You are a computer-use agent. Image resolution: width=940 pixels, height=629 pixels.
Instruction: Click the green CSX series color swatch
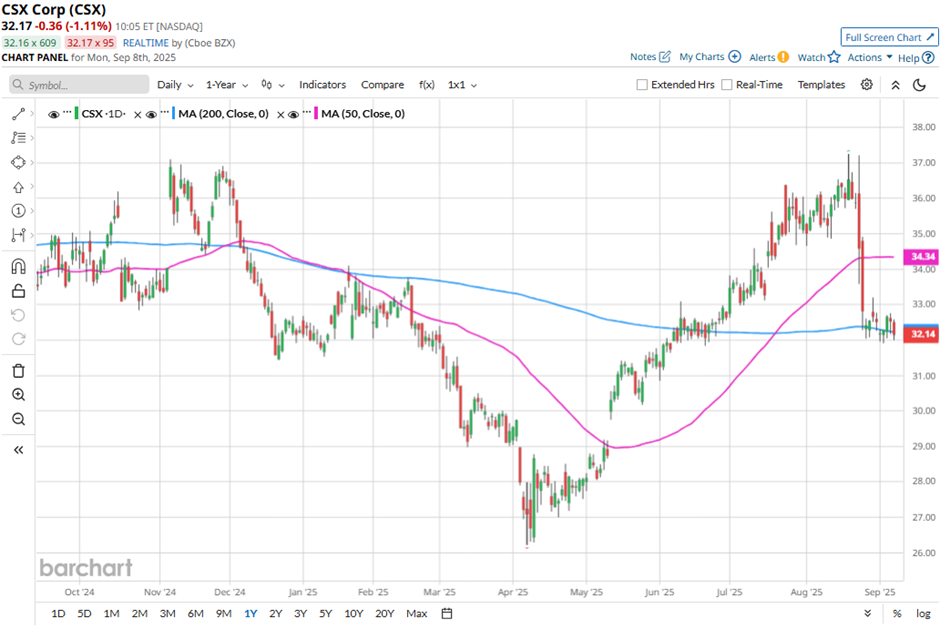77,113
